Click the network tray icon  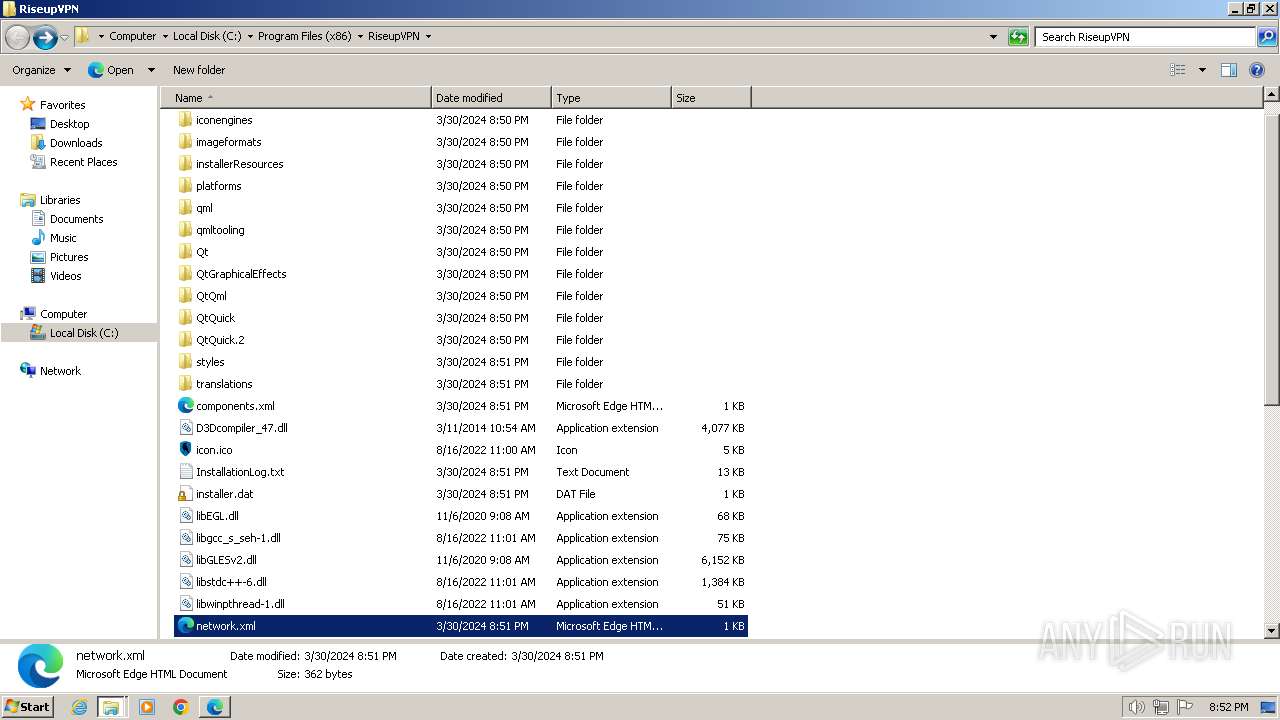point(1161,707)
